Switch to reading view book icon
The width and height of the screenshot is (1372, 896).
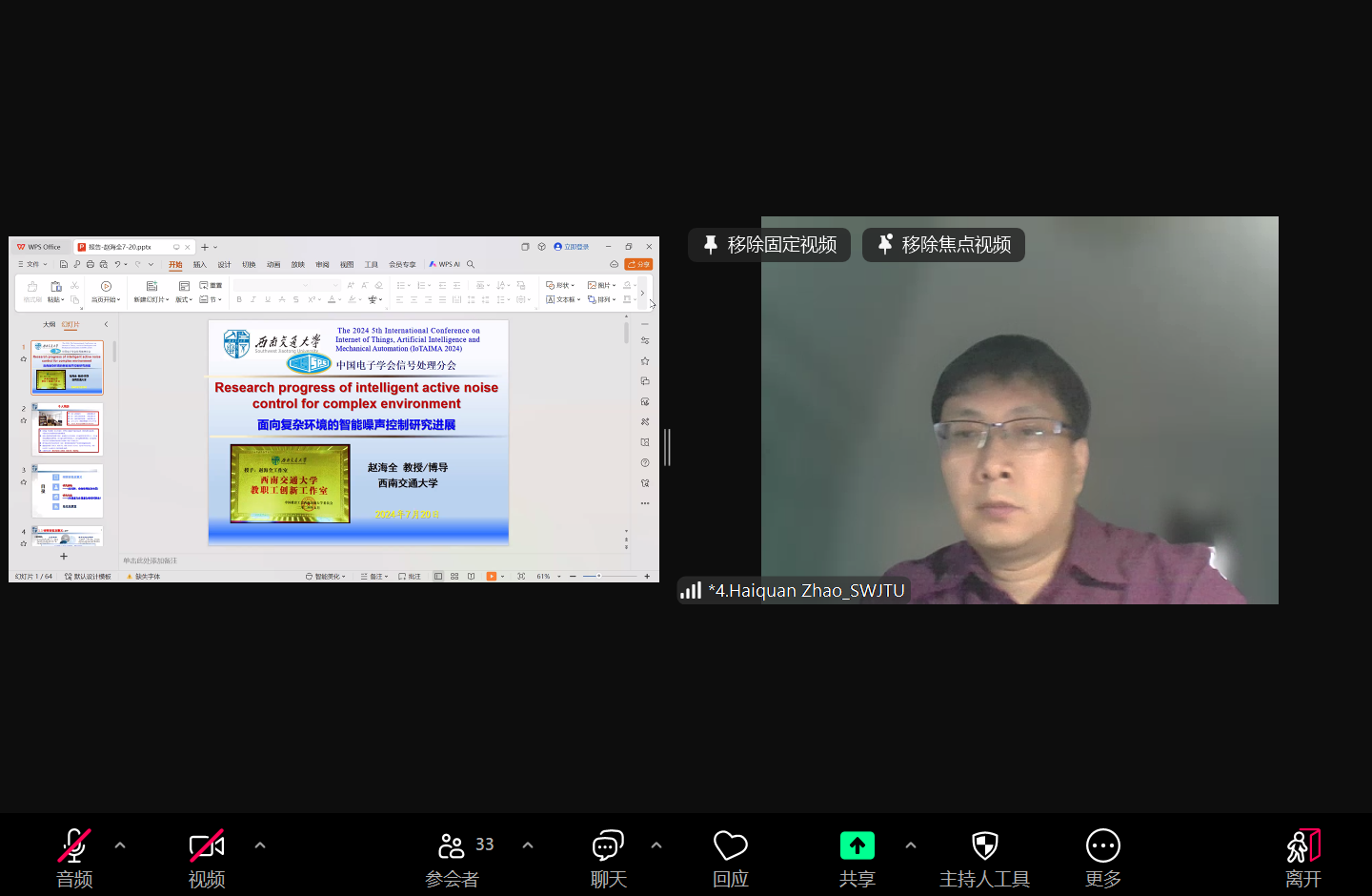pos(471,577)
